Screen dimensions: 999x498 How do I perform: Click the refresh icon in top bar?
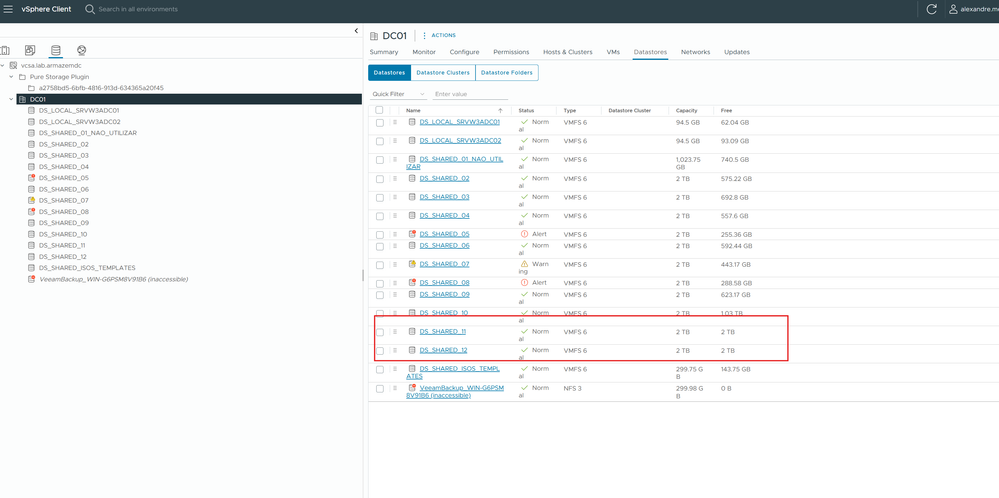(x=931, y=9)
